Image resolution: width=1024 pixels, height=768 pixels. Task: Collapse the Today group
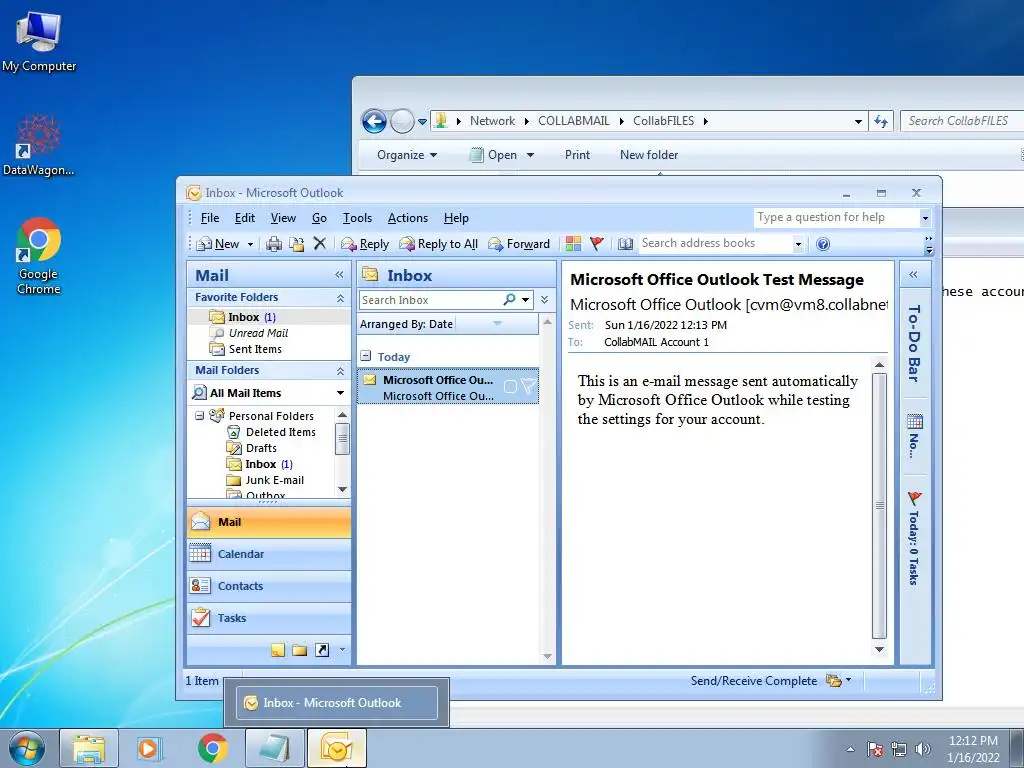tap(366, 356)
